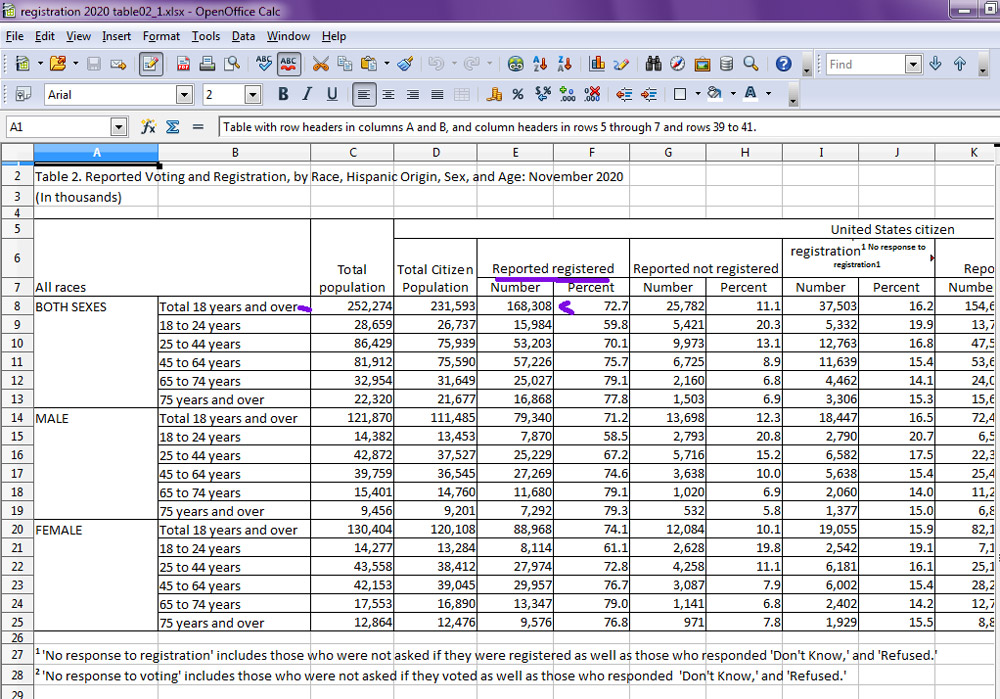The image size is (1000, 699).
Task: Click the Cut scissors icon
Action: coord(320,64)
